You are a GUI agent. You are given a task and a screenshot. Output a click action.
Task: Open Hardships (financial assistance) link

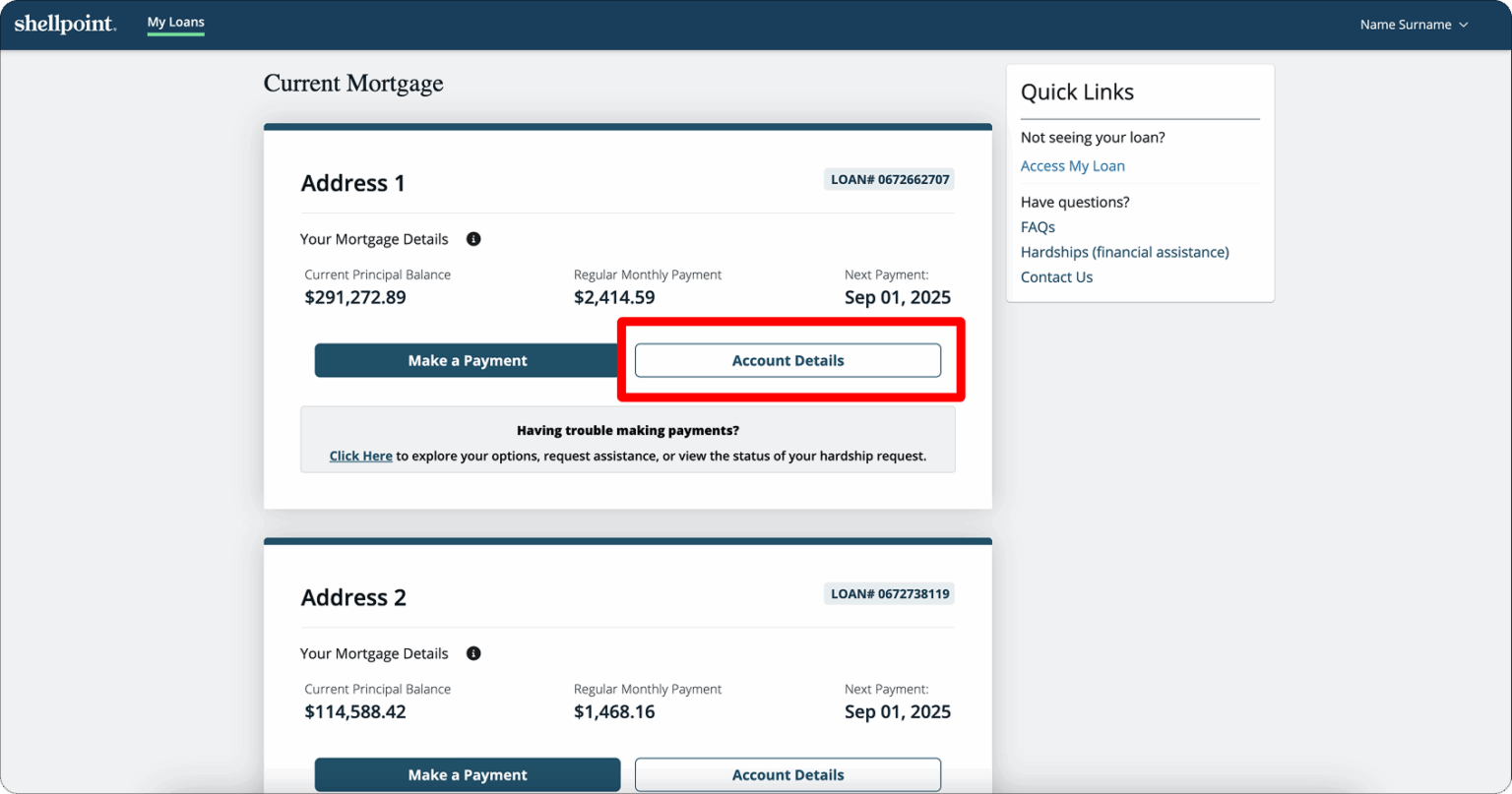[x=1124, y=252]
